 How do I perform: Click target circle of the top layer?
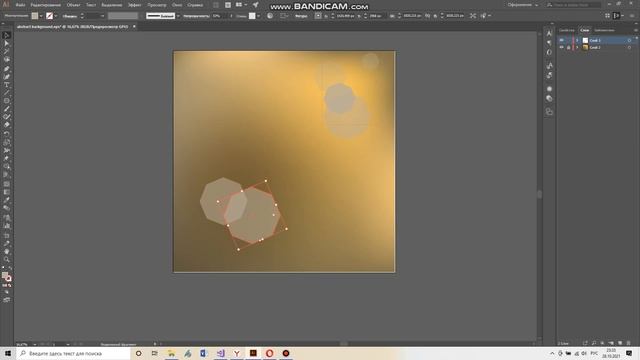[629, 40]
